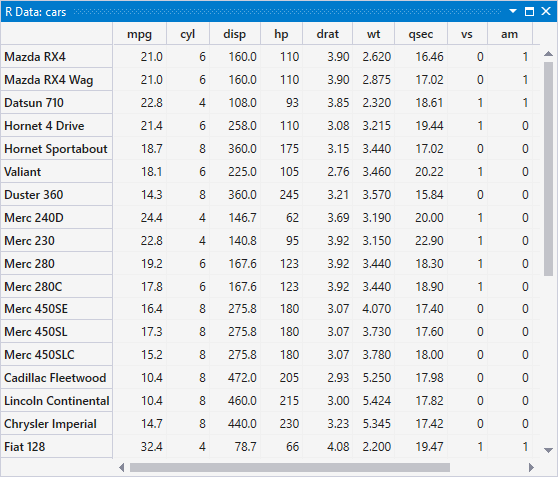Image resolution: width=558 pixels, height=477 pixels.
Task: Click the horizontal scrollbar thumb
Action: coord(290,467)
